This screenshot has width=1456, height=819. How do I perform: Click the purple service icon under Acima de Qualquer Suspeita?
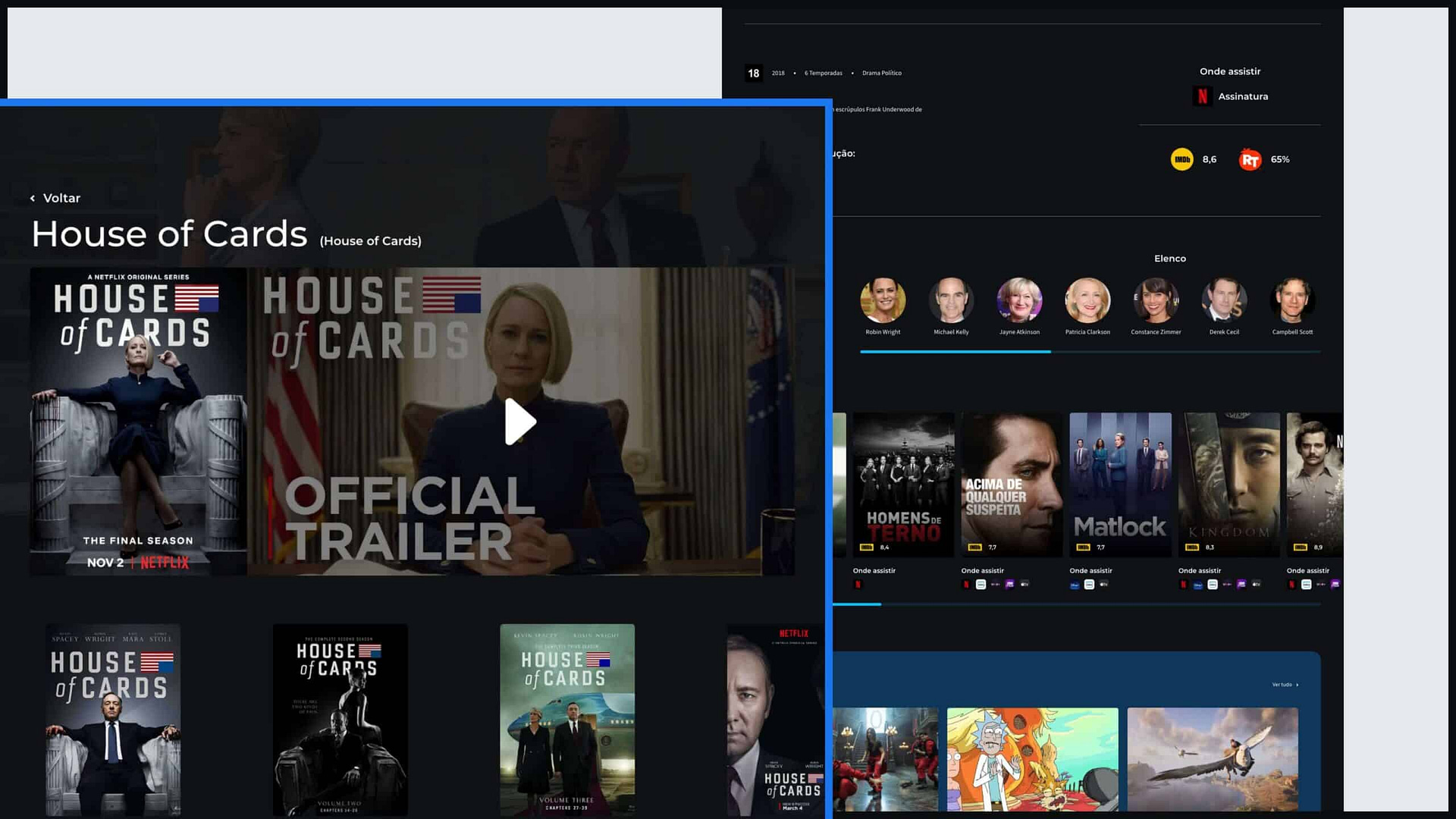coord(1009,585)
